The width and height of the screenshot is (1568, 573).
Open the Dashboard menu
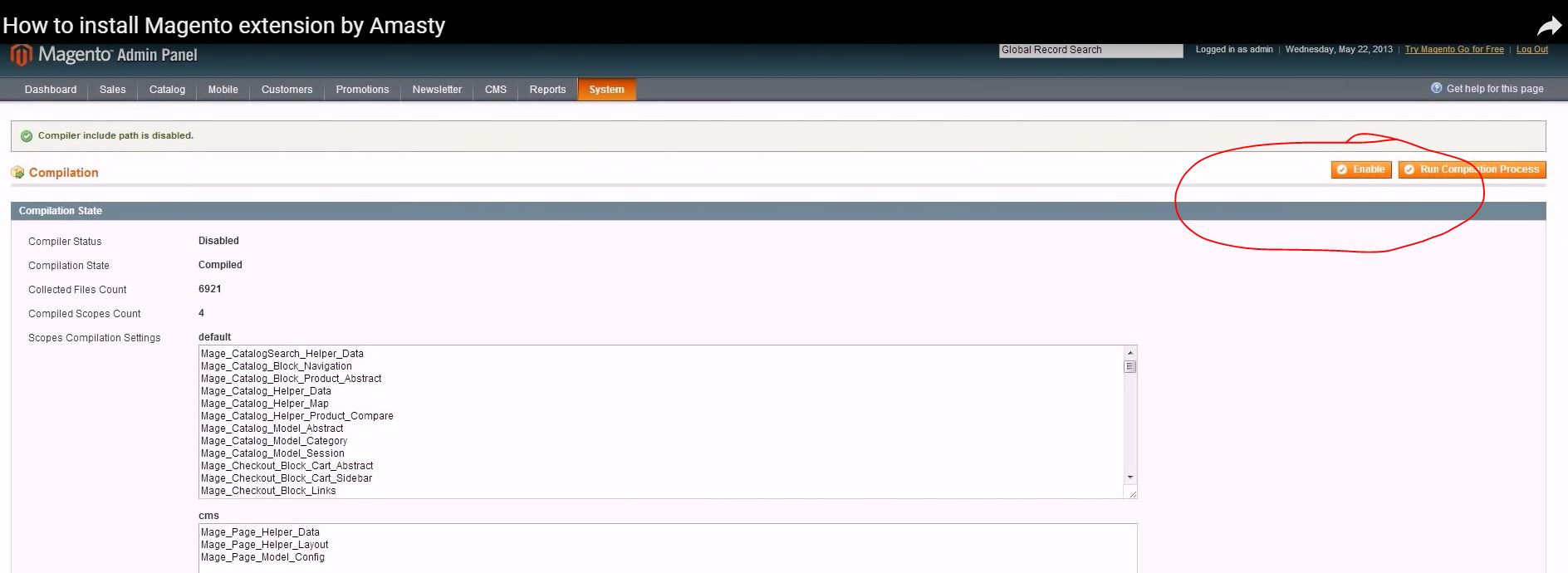(x=51, y=90)
